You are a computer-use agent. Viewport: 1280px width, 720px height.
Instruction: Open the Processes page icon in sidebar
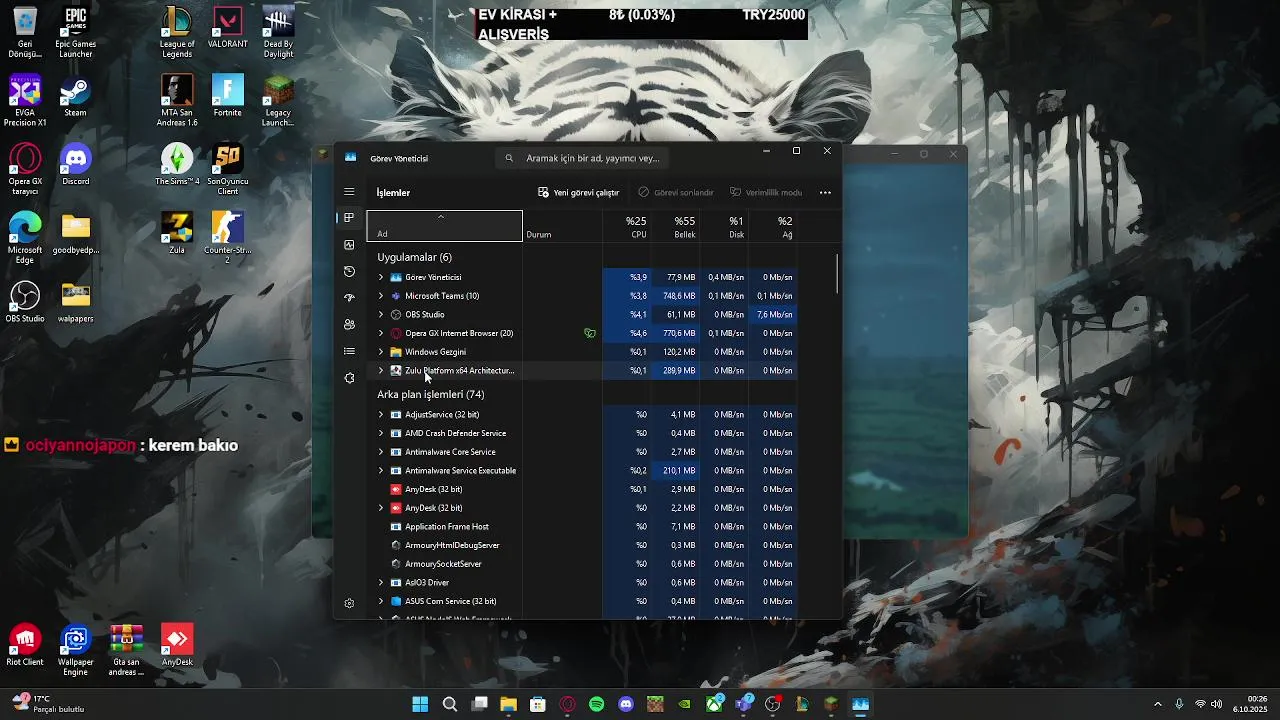(x=349, y=218)
